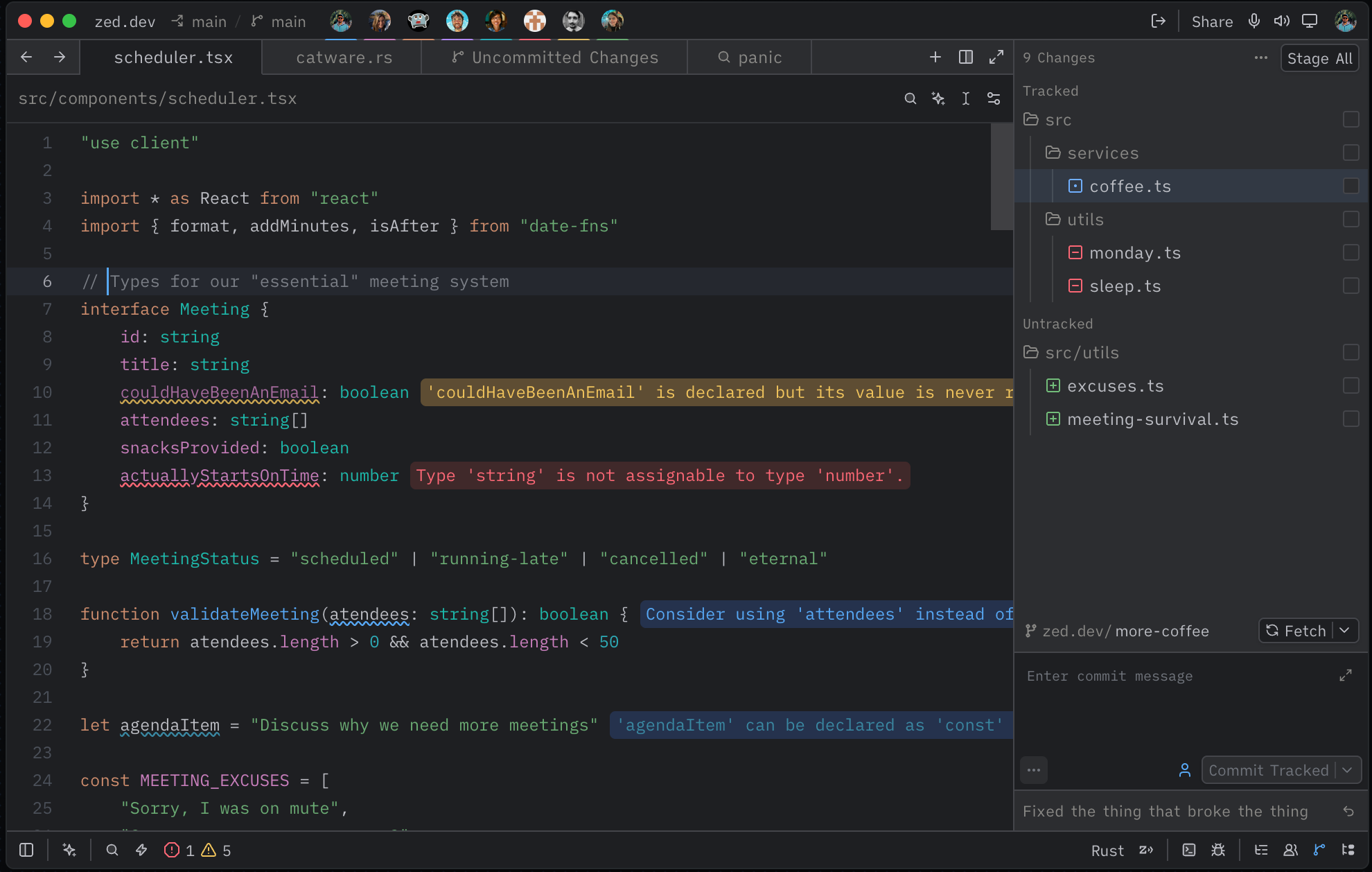1372x872 pixels.
Task: Check the coffee.ts staging checkbox
Action: coord(1351,186)
